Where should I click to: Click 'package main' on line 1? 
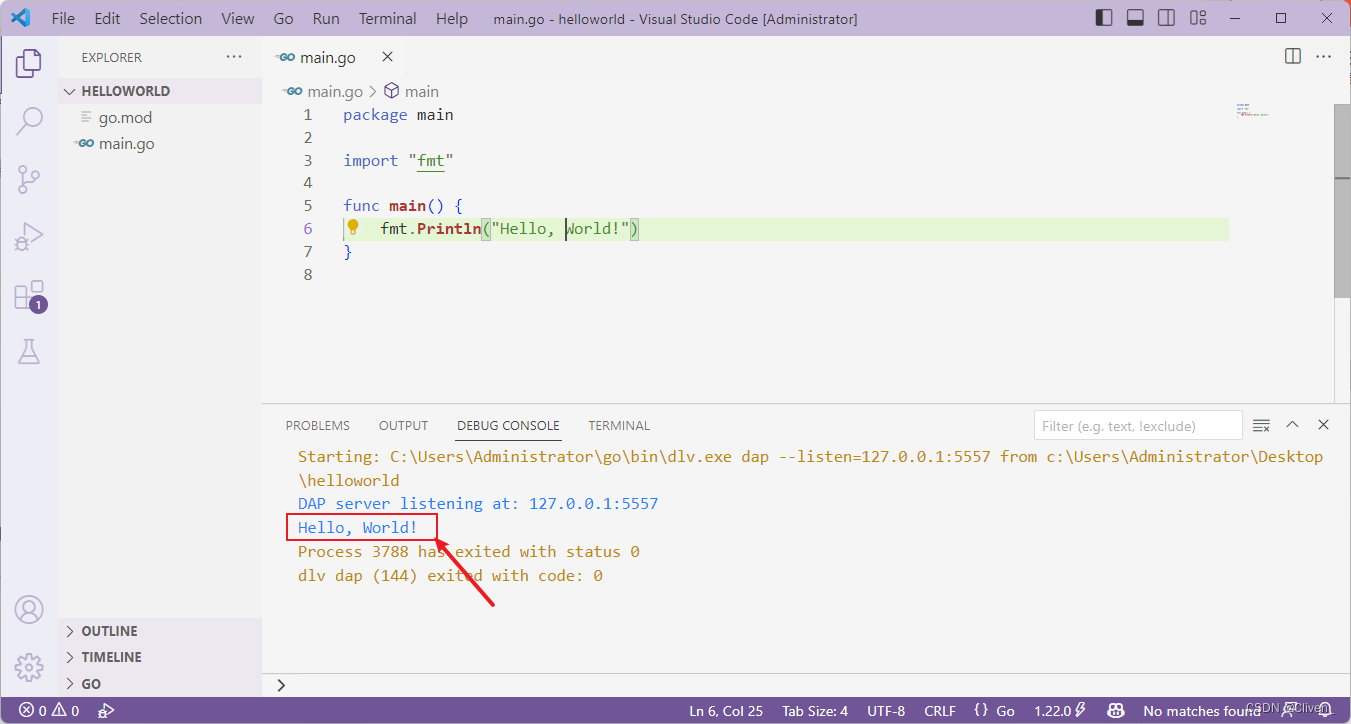[398, 114]
